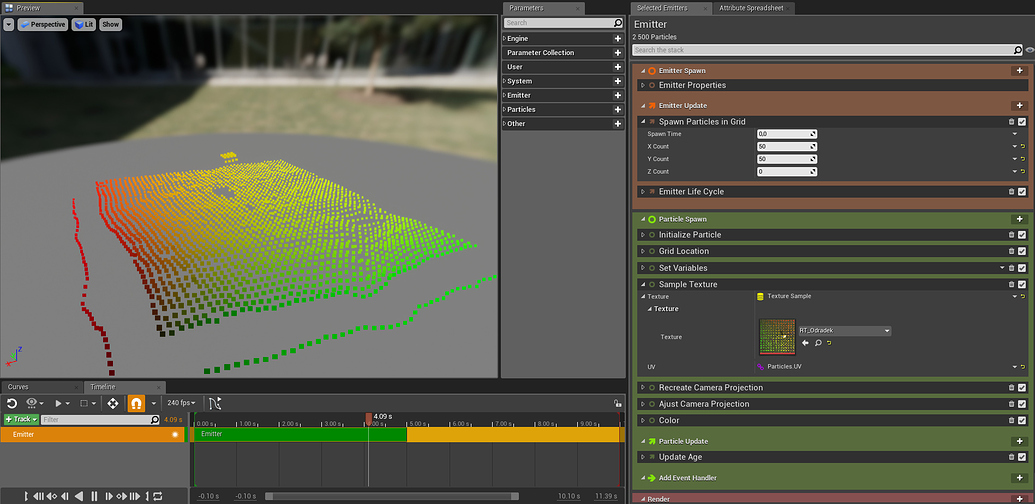The width and height of the screenshot is (1035, 504).
Task: Click the transform move icon in timeline toolbar
Action: tap(112, 403)
